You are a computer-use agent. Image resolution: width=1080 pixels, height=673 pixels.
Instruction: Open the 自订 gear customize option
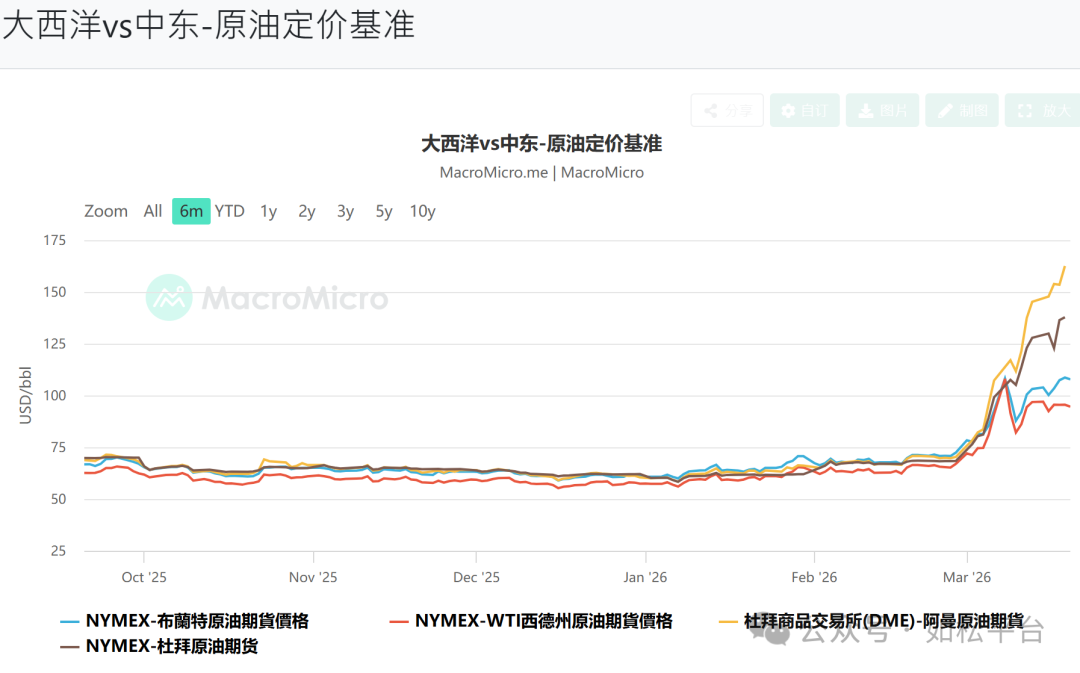(x=804, y=110)
